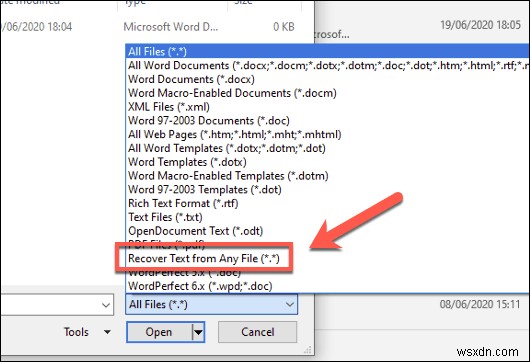This screenshot has height=362, width=530.
Task: Click the Cancel button
Action: coord(258,332)
